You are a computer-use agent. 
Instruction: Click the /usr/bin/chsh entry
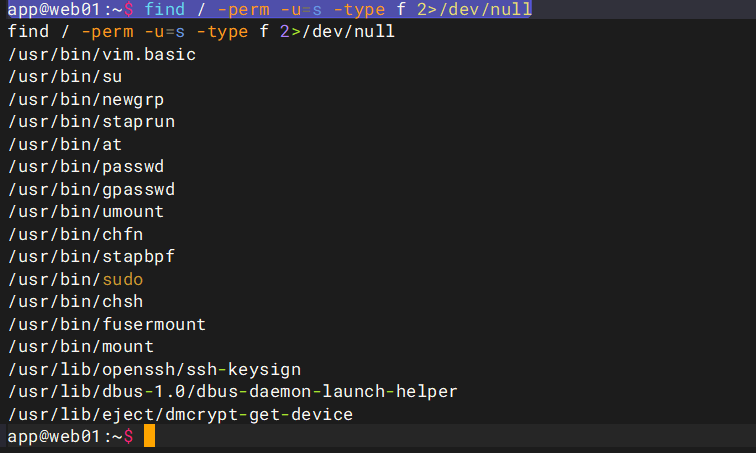75,301
